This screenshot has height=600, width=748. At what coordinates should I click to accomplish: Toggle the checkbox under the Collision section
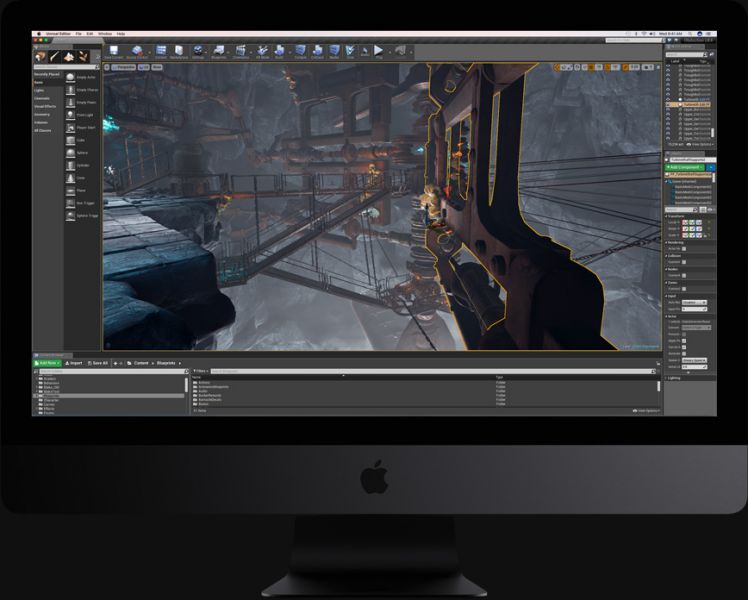pyautogui.click(x=684, y=262)
